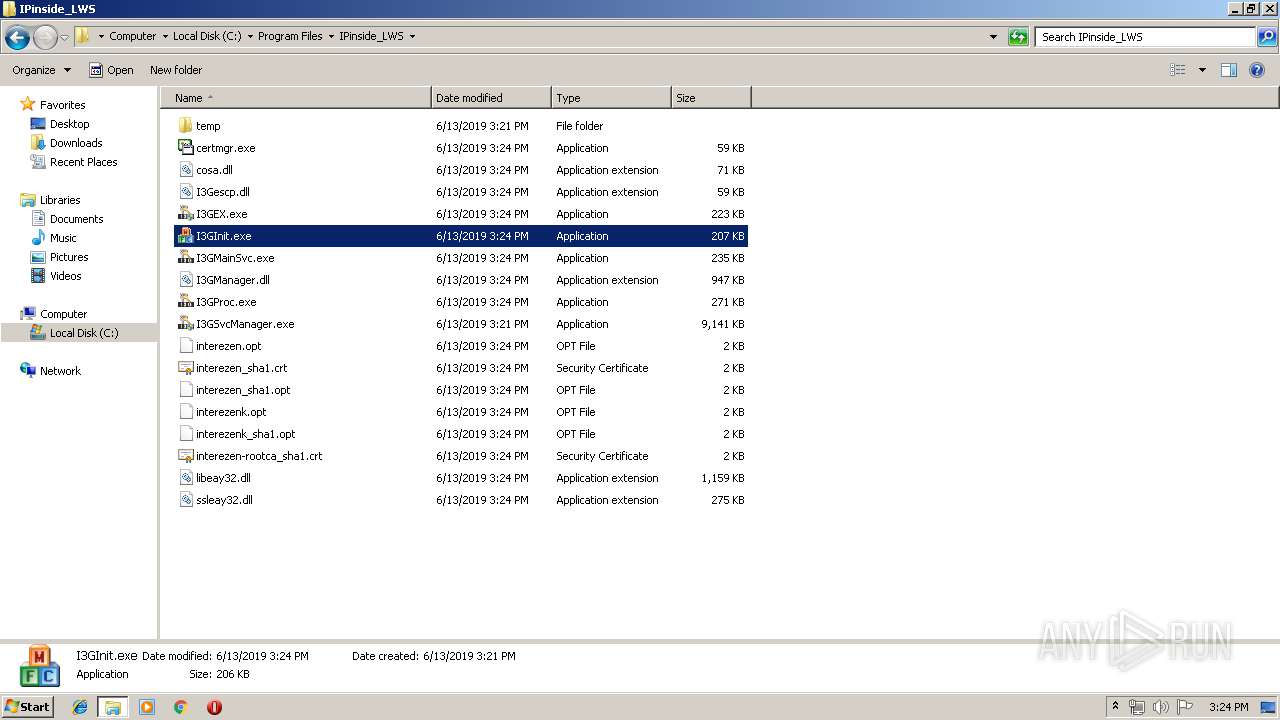Open media player from taskbar

[147, 707]
